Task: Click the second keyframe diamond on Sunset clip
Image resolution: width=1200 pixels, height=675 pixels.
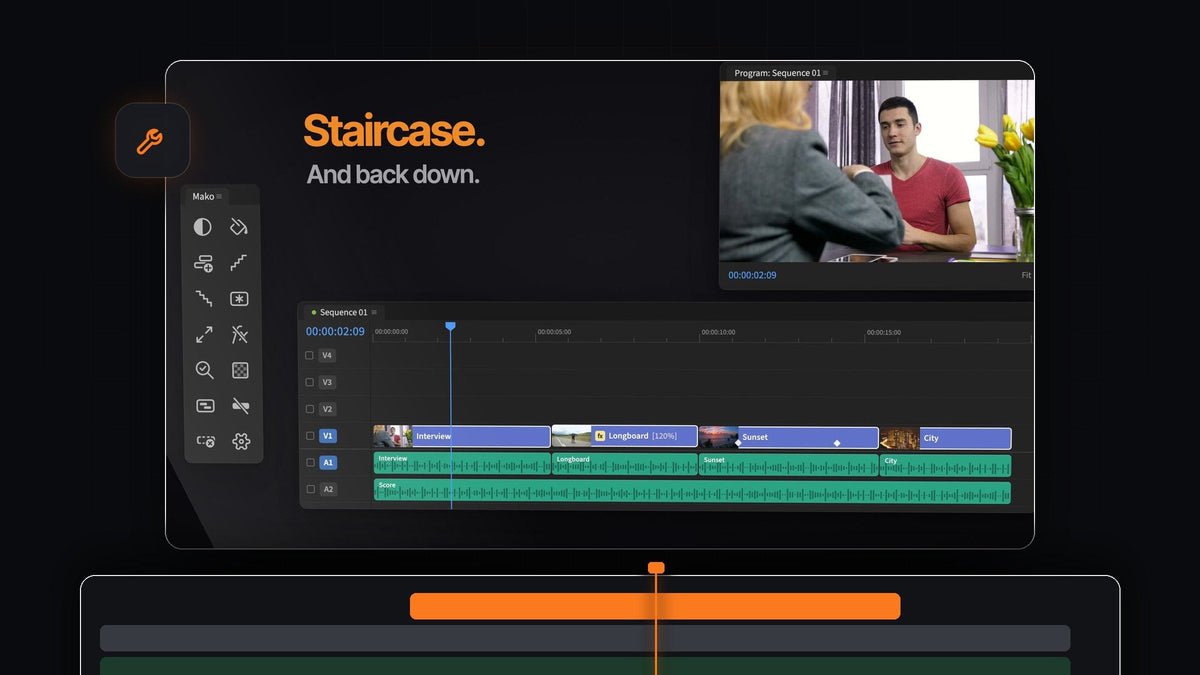Action: click(x=837, y=442)
